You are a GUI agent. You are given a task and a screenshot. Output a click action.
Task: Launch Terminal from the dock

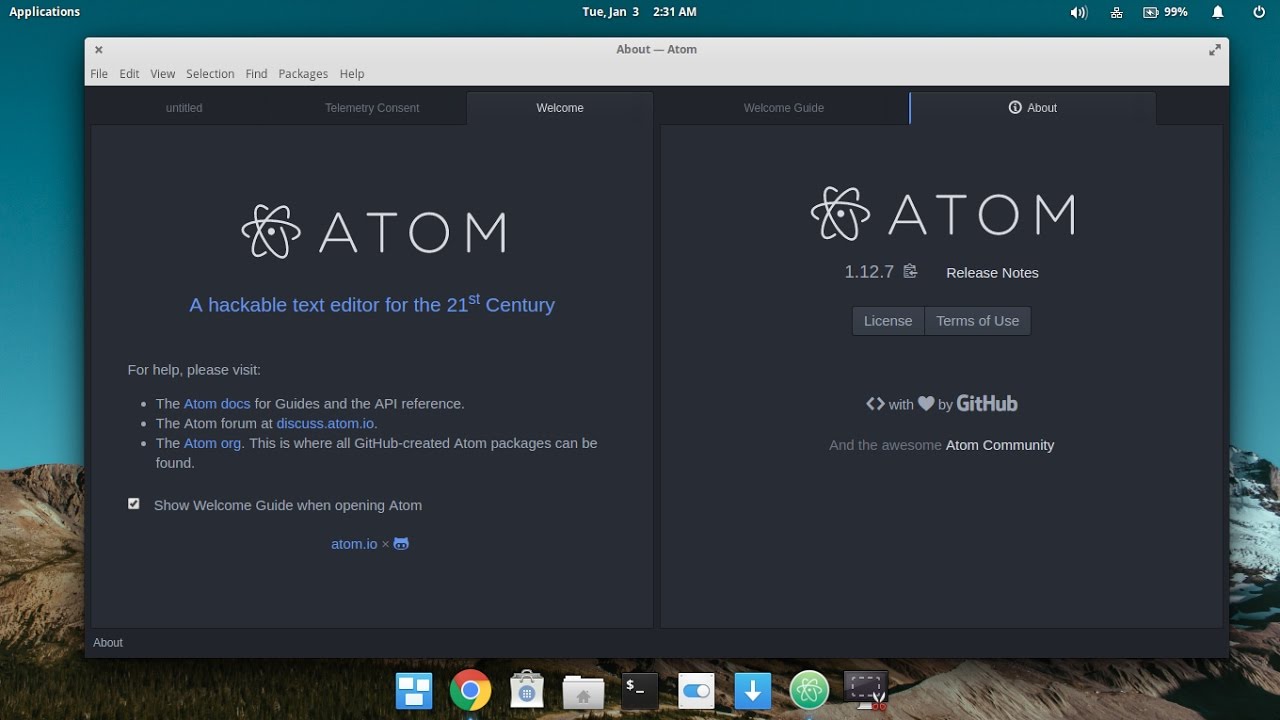640,690
